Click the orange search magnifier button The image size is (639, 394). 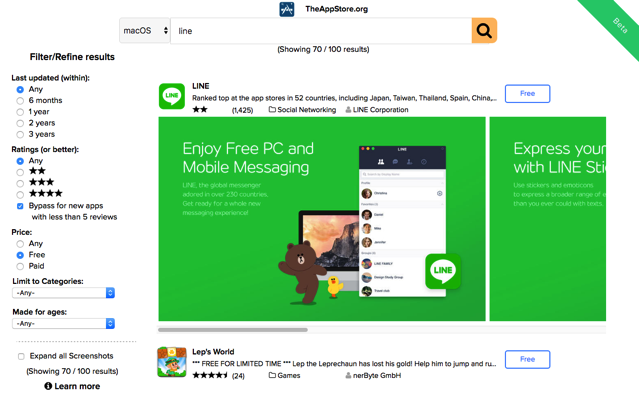(484, 31)
